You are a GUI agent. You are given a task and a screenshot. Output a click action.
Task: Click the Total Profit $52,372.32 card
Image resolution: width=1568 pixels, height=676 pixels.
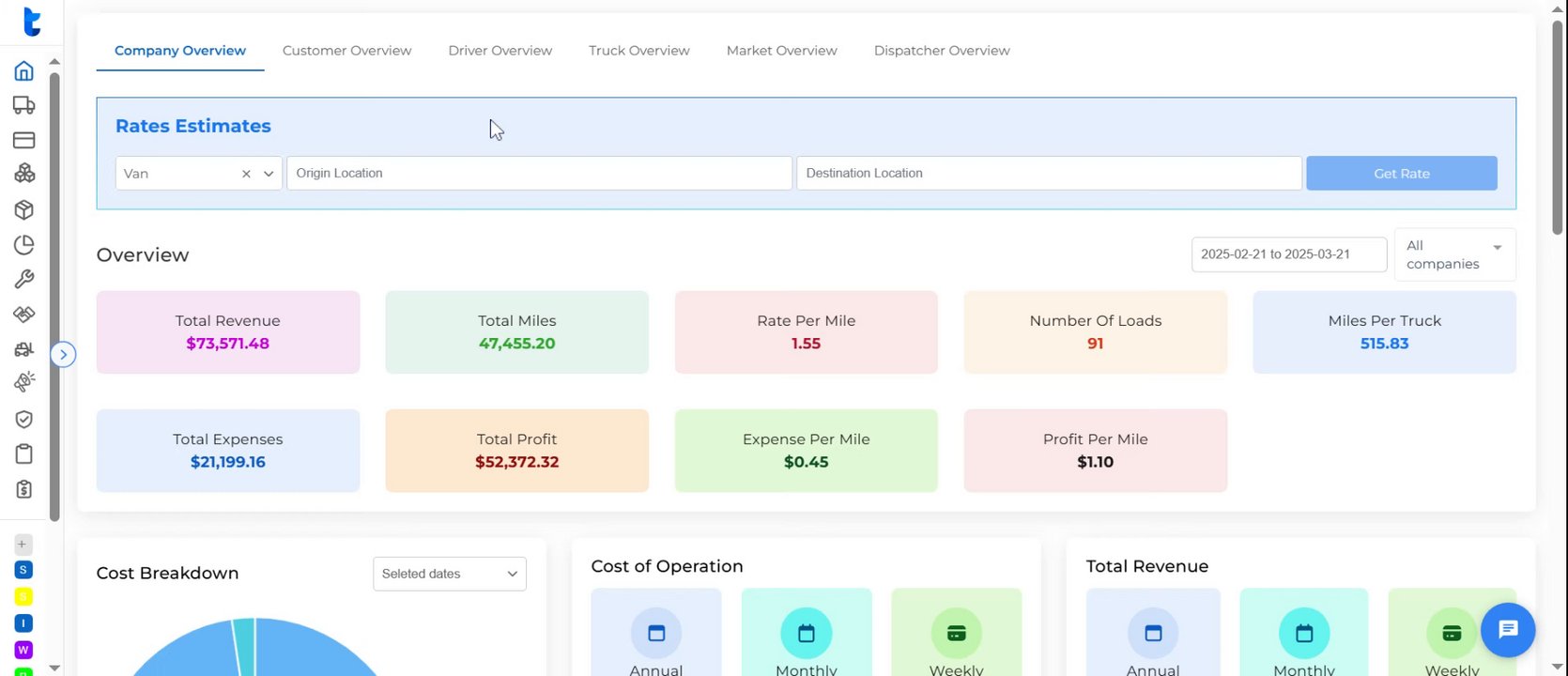pos(516,451)
